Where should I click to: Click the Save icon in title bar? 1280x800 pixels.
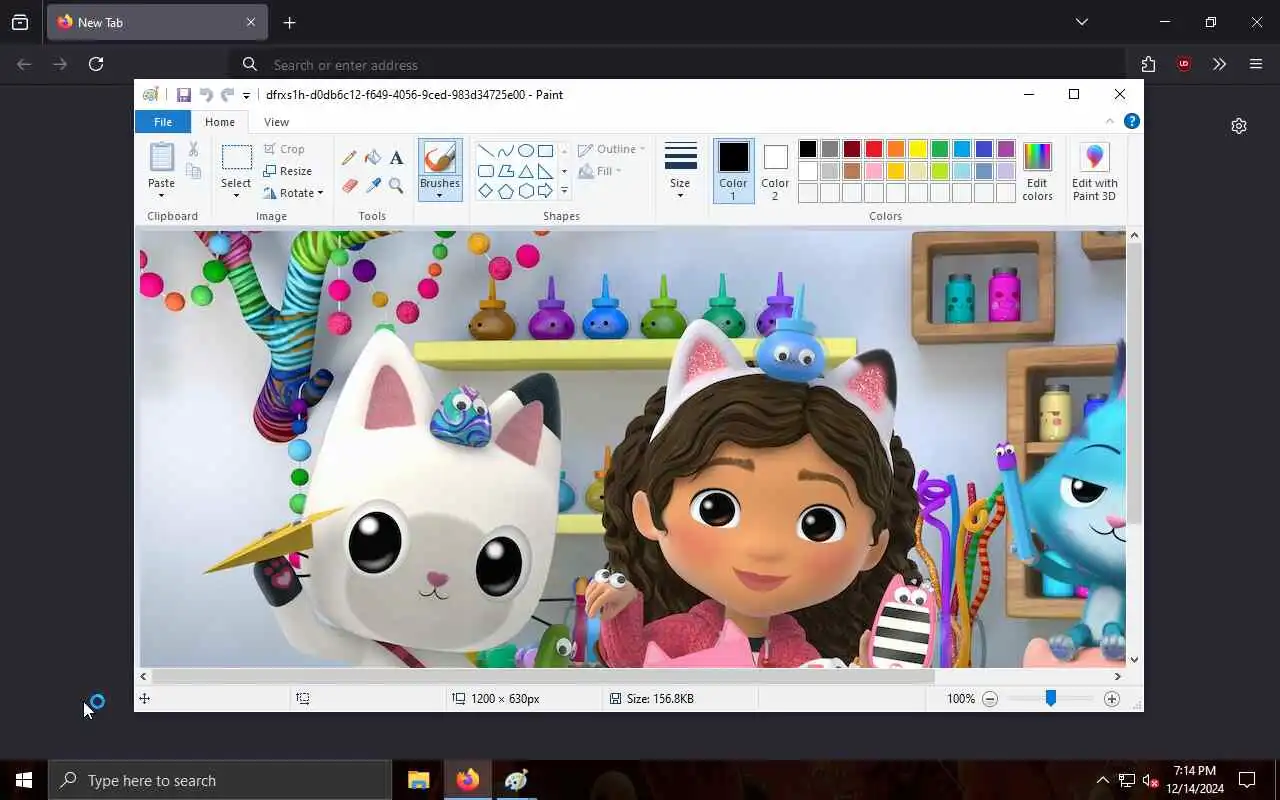(184, 95)
